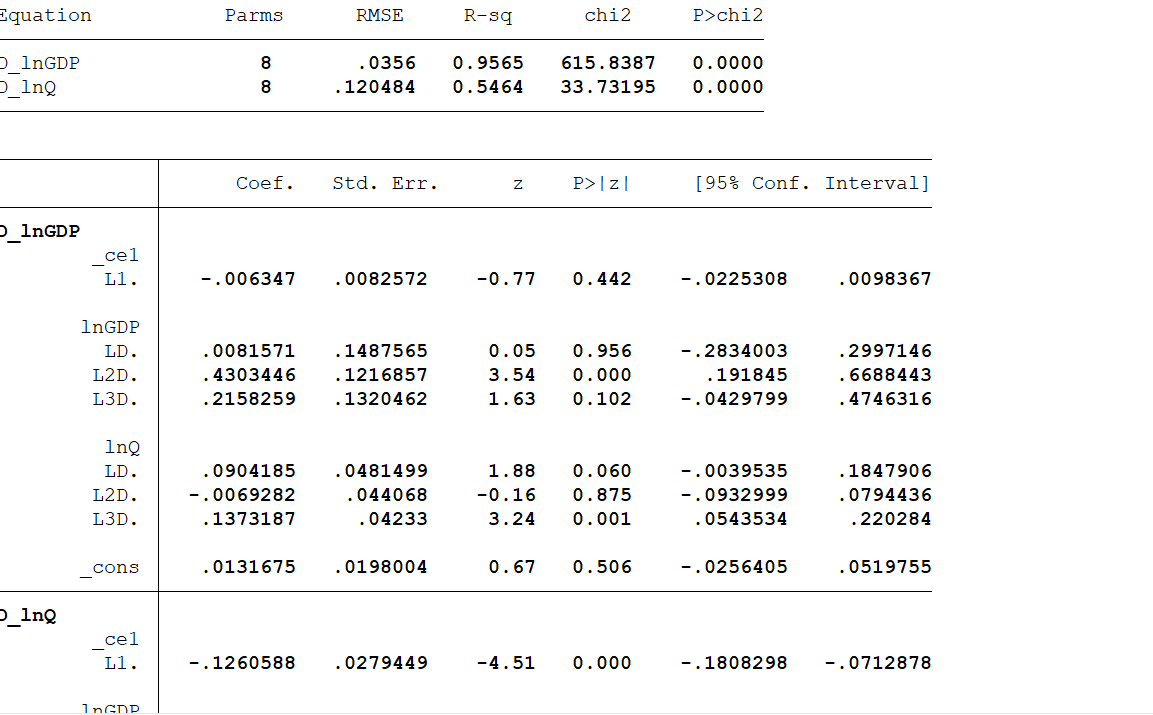Image resolution: width=1153 pixels, height=715 pixels.
Task: Click the P>chi2 column header
Action: [x=727, y=15]
